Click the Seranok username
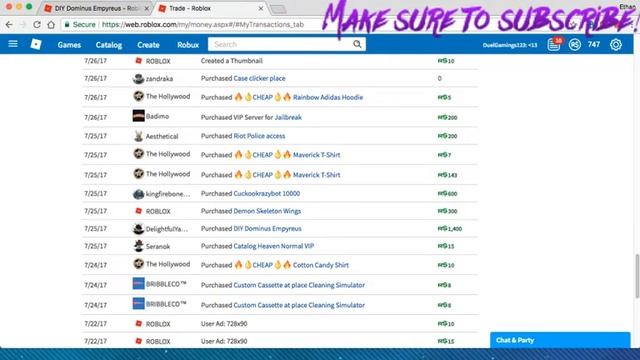 click(158, 247)
